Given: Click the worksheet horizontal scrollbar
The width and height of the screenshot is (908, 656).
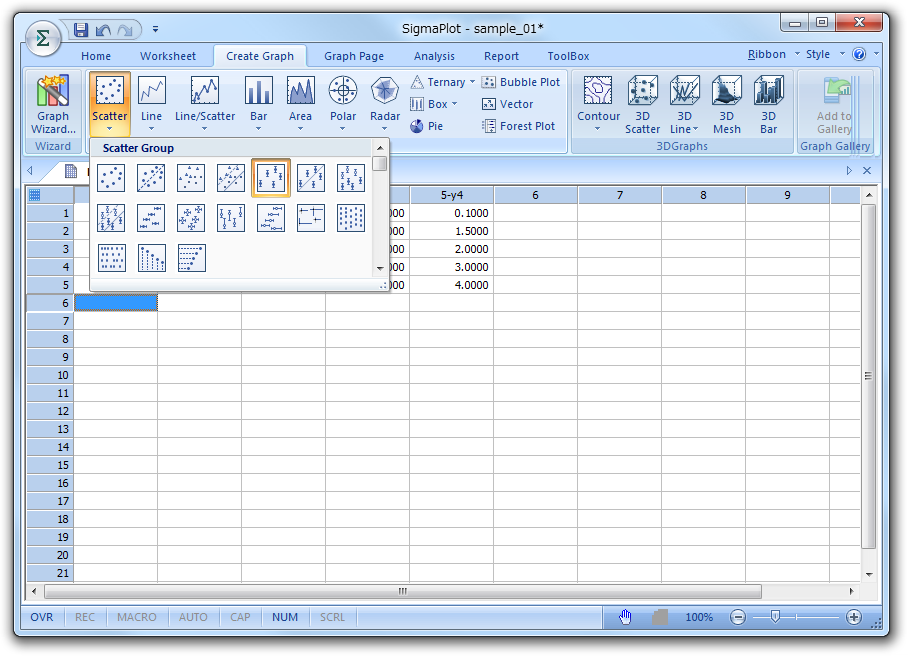Looking at the screenshot, I should [402, 591].
